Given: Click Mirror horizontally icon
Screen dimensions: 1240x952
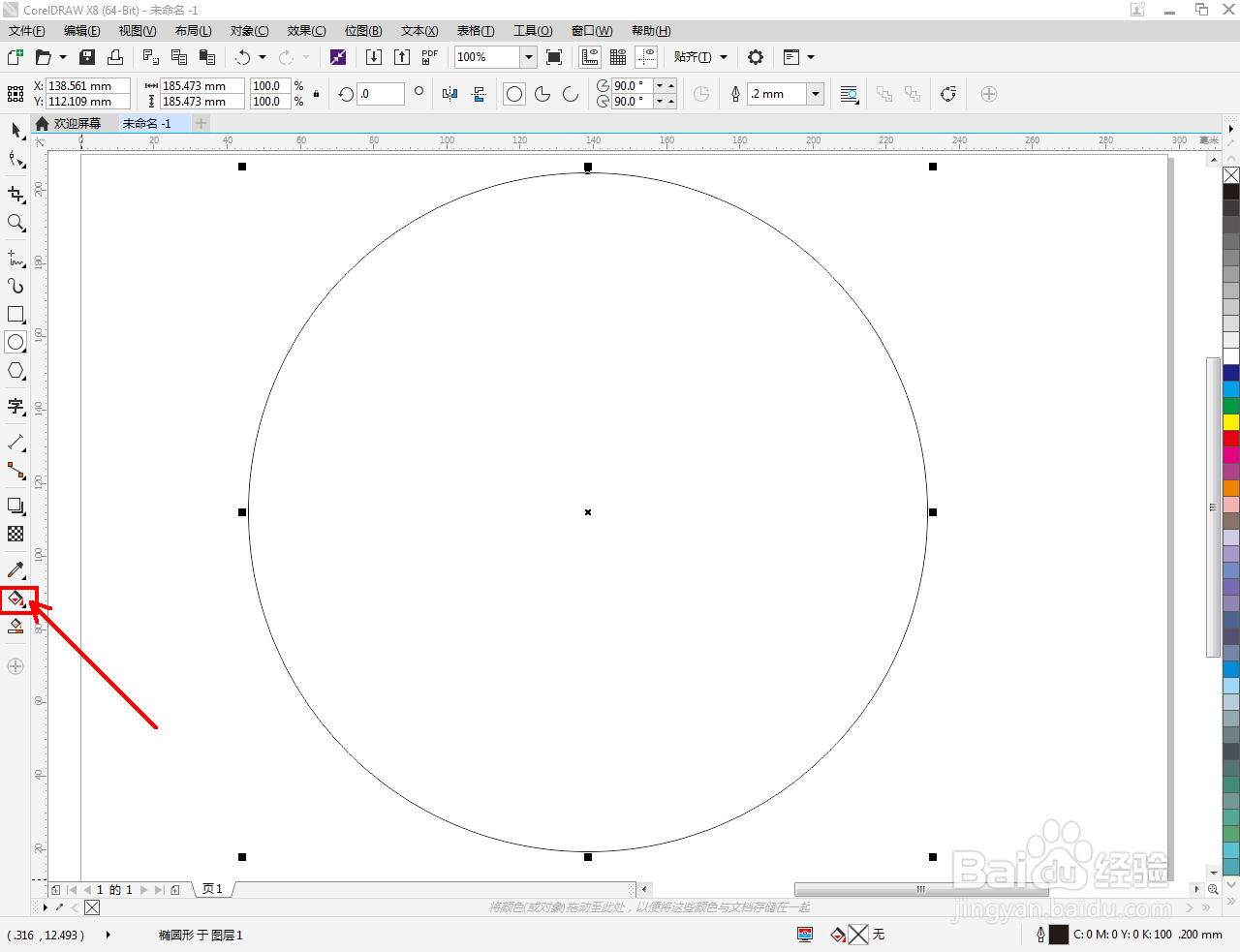Looking at the screenshot, I should click(449, 94).
